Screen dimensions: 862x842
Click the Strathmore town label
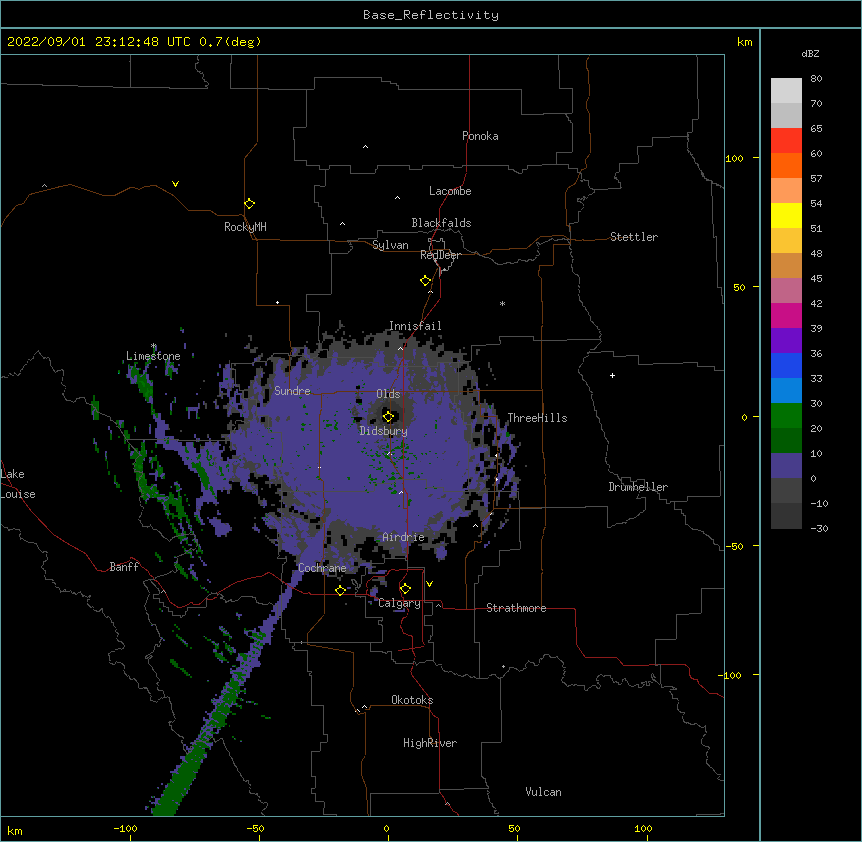click(516, 608)
